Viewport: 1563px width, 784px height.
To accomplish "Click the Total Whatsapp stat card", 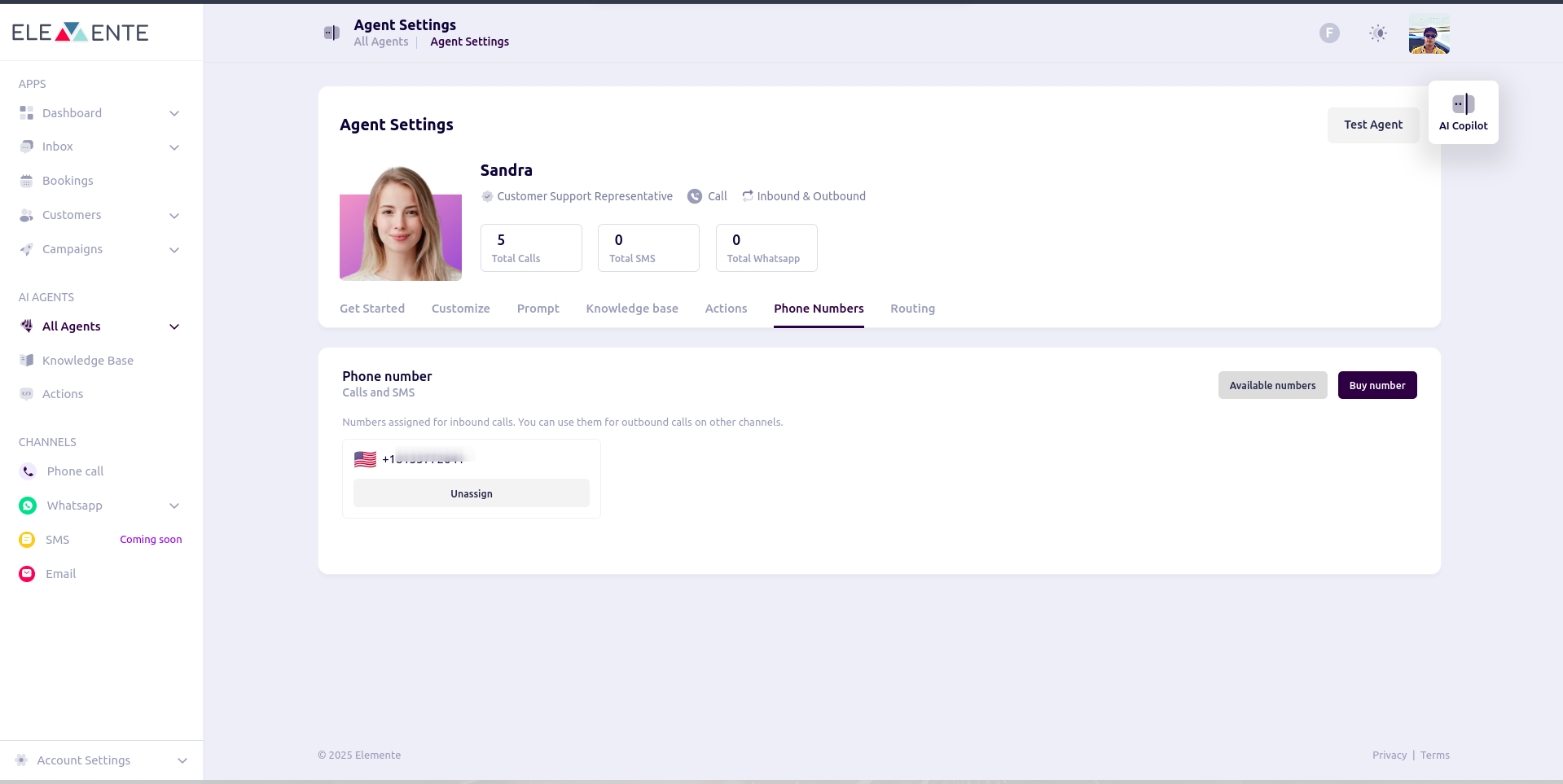I will pyautogui.click(x=766, y=247).
